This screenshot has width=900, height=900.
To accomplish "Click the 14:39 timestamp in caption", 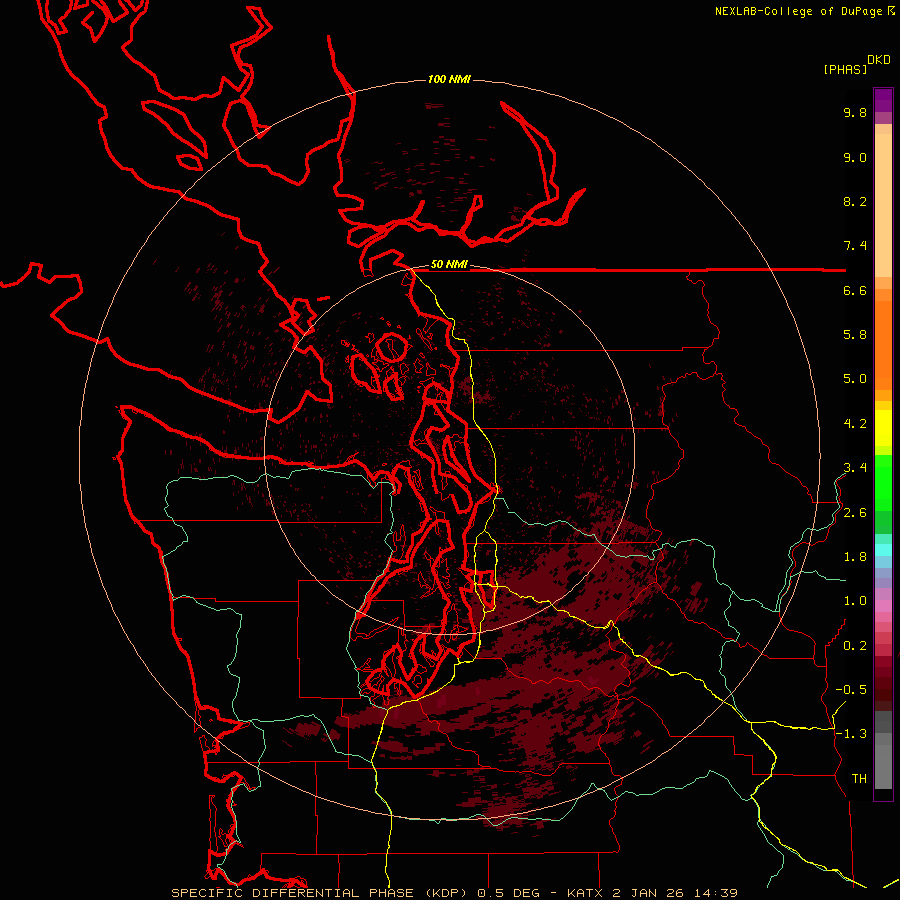I will (717, 893).
